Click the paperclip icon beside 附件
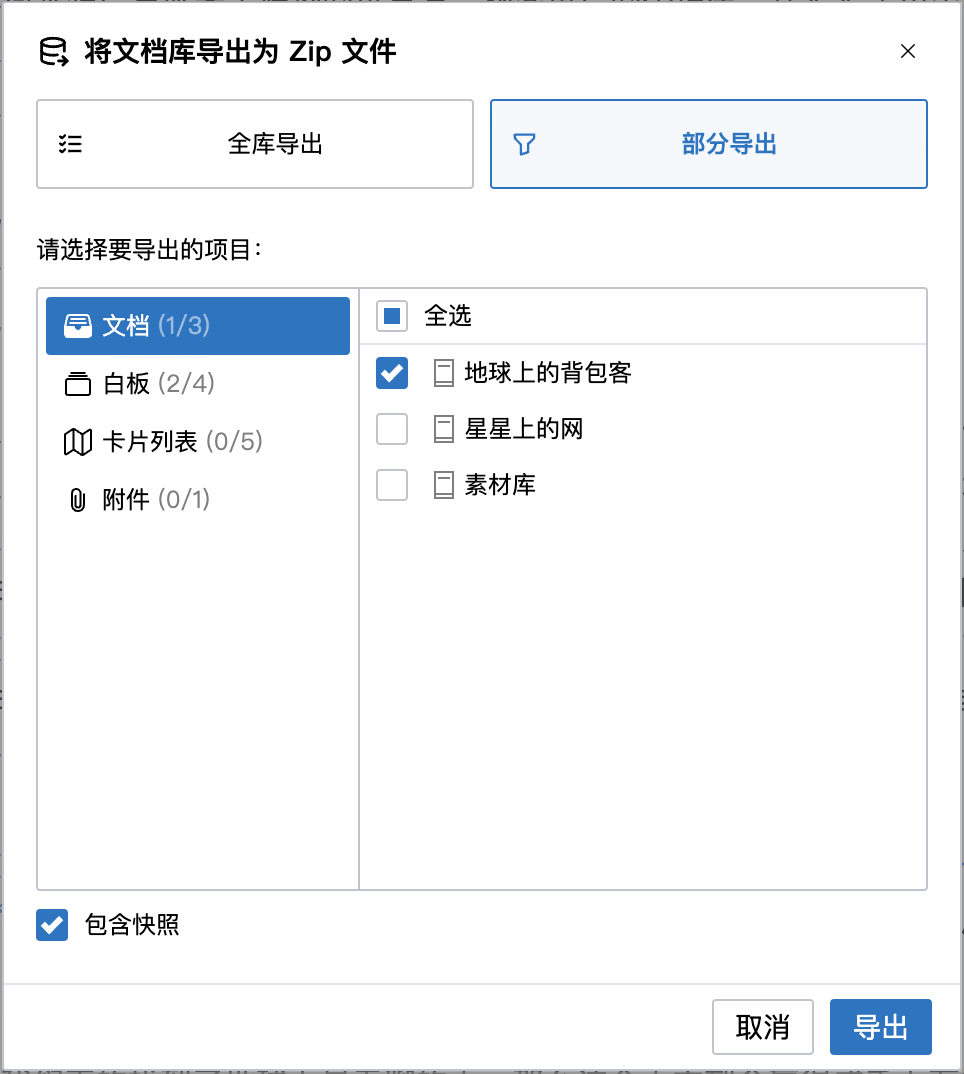Viewport: 964px width, 1074px height. 77,500
